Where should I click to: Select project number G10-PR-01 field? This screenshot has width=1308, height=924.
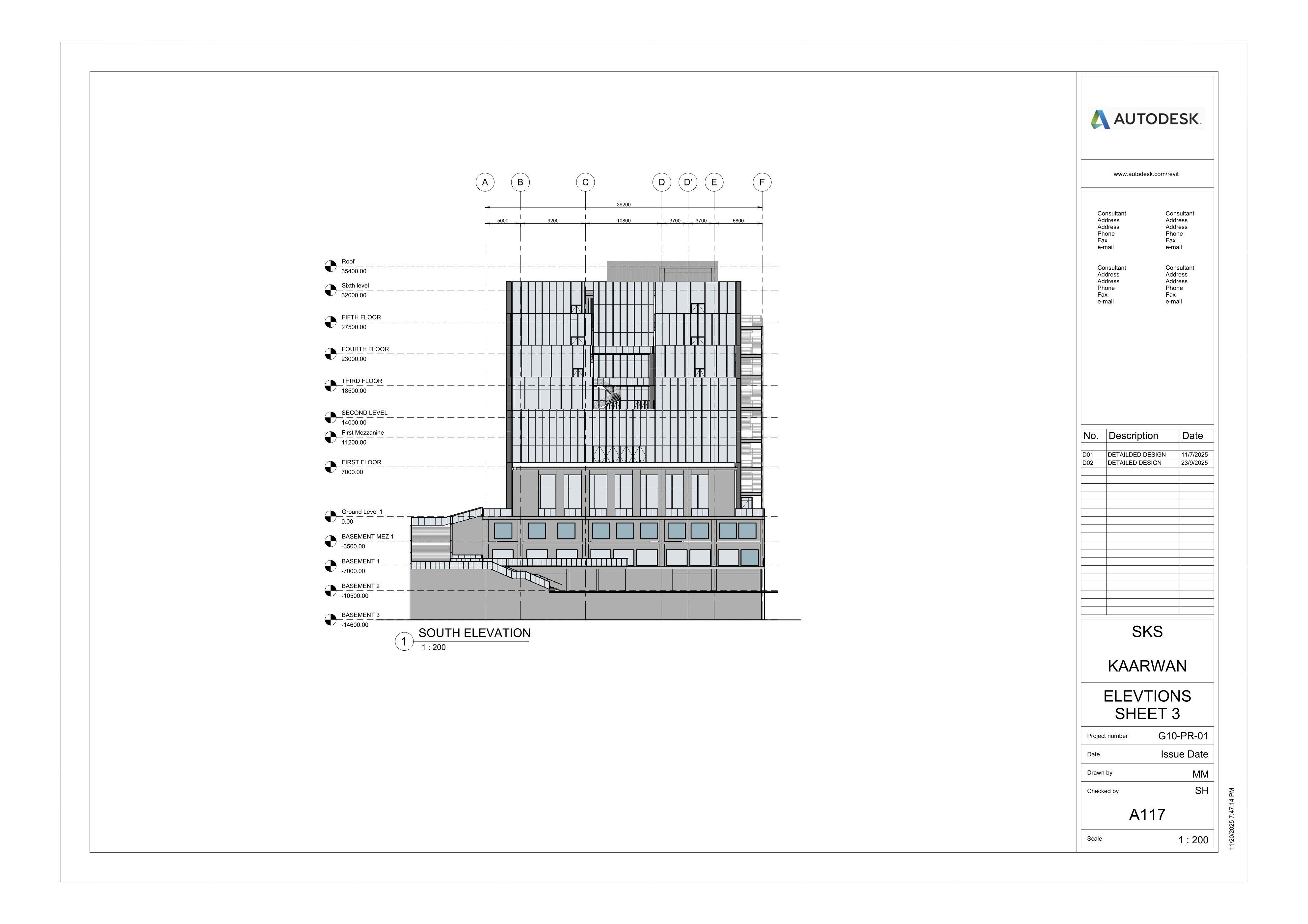pyautogui.click(x=1183, y=735)
